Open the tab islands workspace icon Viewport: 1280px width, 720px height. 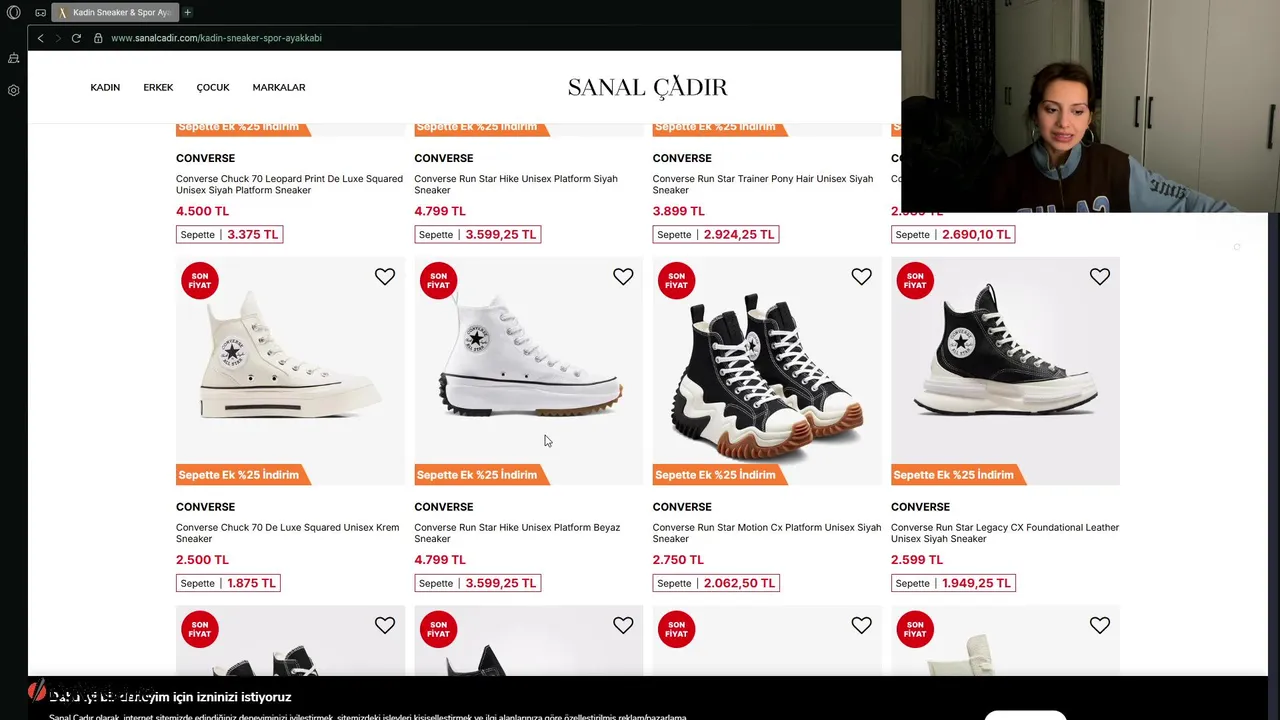(x=40, y=13)
